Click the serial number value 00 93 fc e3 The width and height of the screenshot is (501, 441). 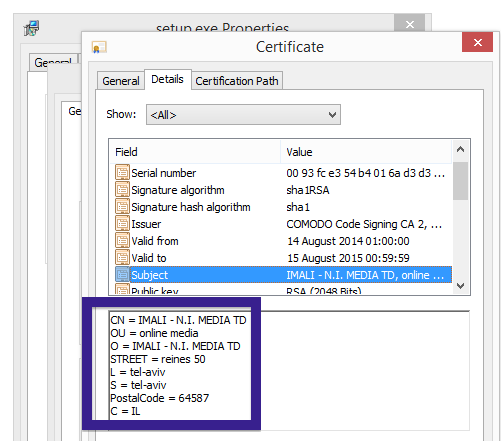tap(365, 173)
